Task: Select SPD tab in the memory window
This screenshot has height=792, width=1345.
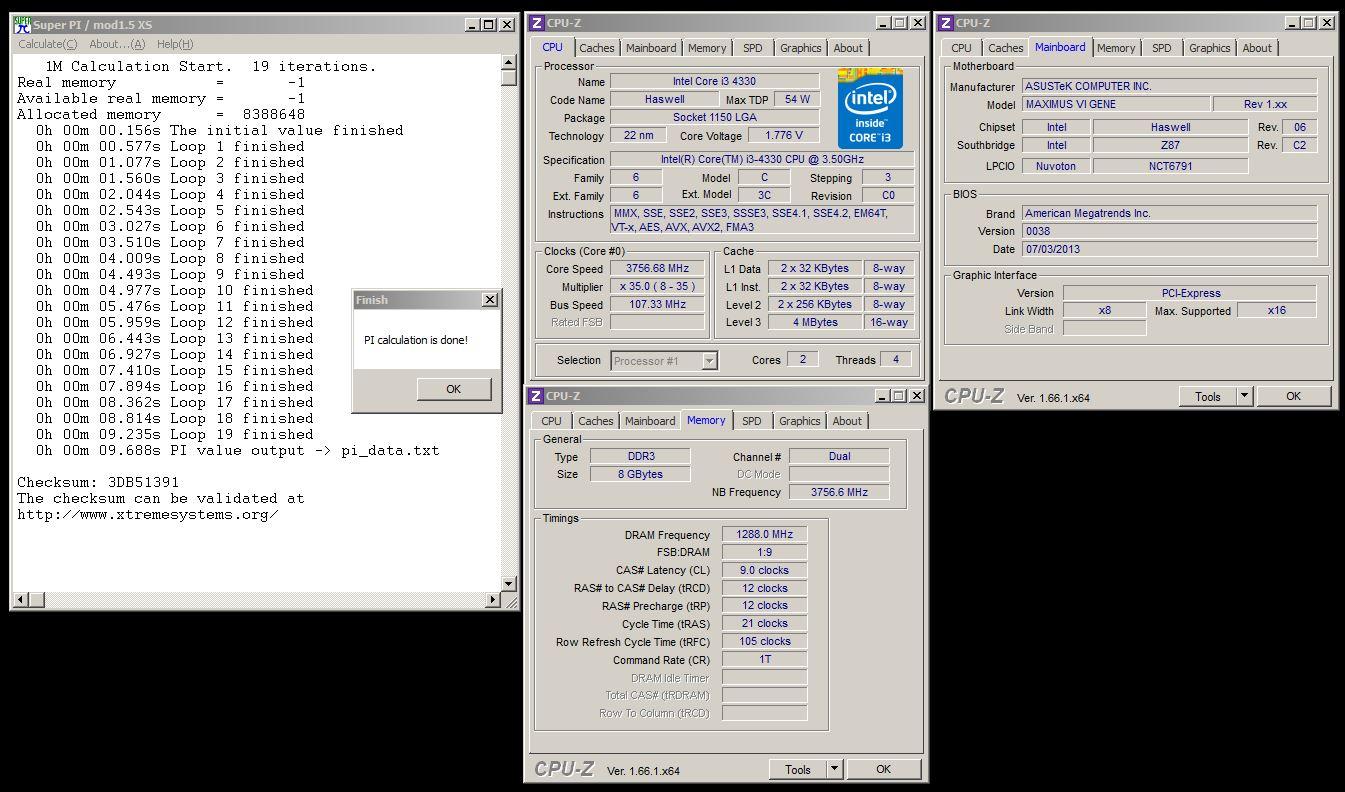Action: [752, 421]
